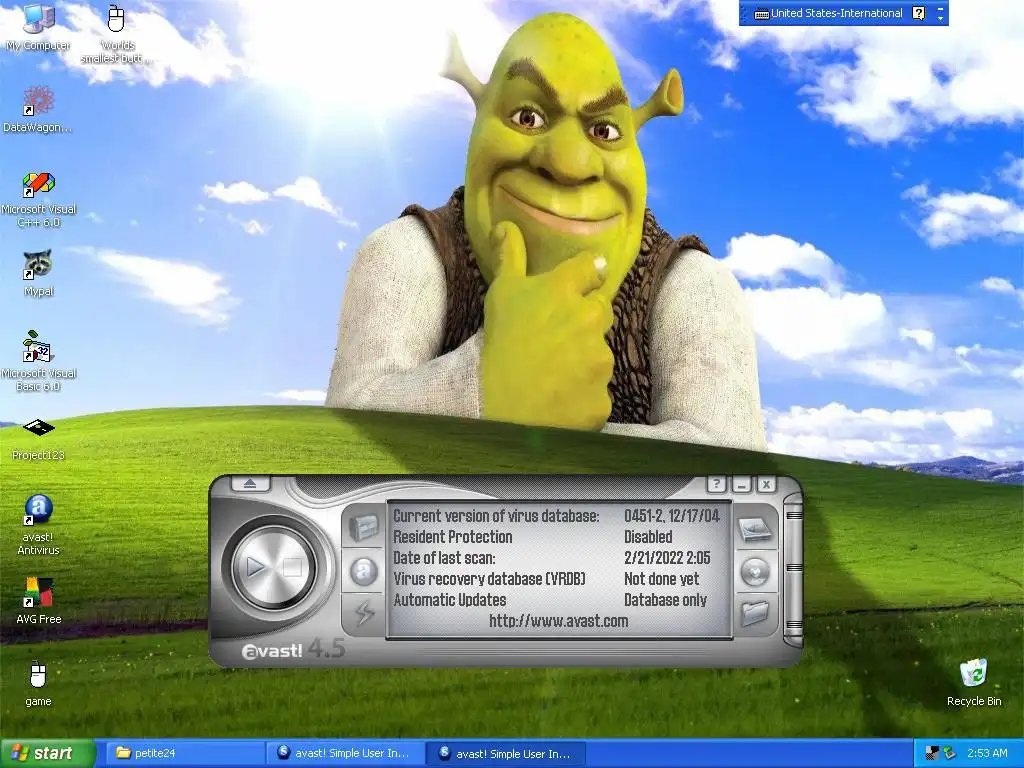The width and height of the screenshot is (1024, 768).
Task: Click the side drawer handle on avast's right edge
Action: click(793, 570)
